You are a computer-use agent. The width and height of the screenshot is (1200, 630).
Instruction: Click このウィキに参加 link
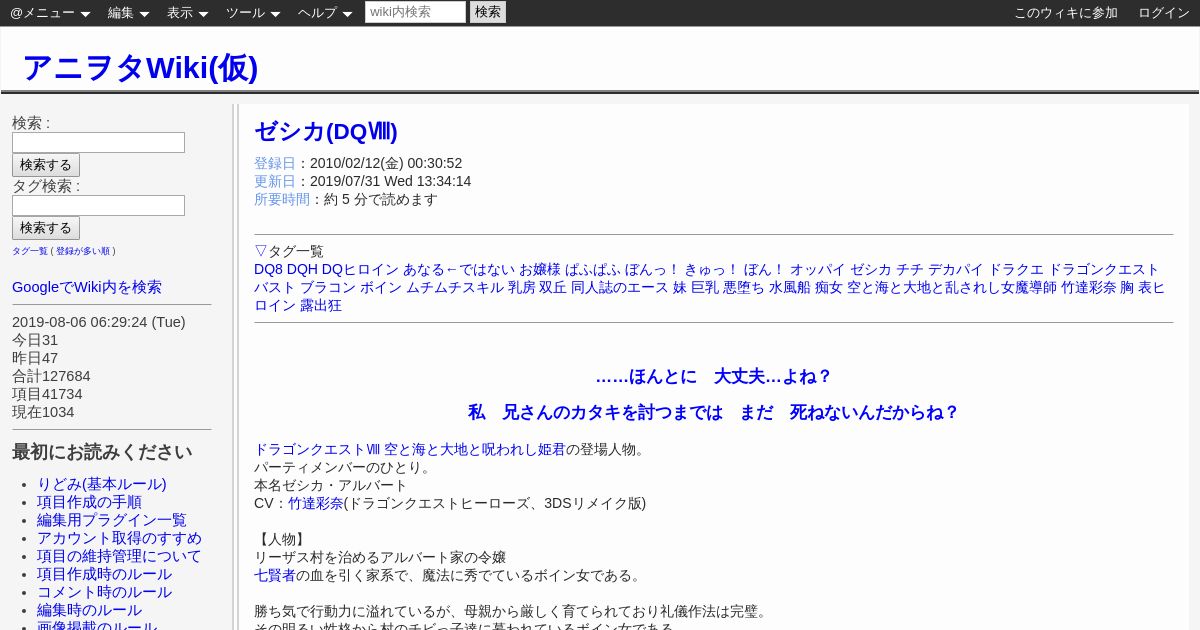pyautogui.click(x=1066, y=13)
